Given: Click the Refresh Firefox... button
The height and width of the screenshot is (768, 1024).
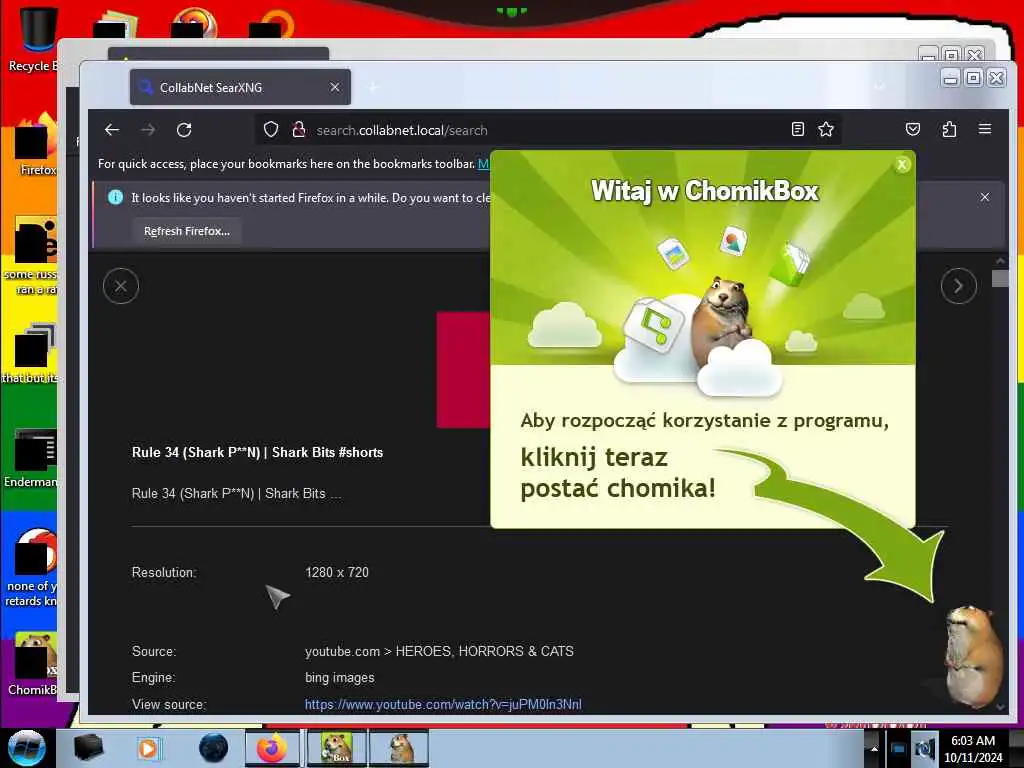Looking at the screenshot, I should click(x=187, y=231).
